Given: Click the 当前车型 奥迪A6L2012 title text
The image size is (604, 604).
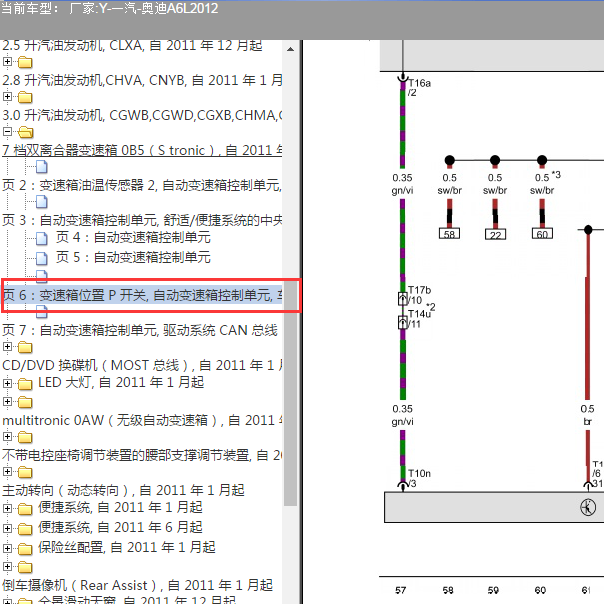Looking at the screenshot, I should [110, 8].
